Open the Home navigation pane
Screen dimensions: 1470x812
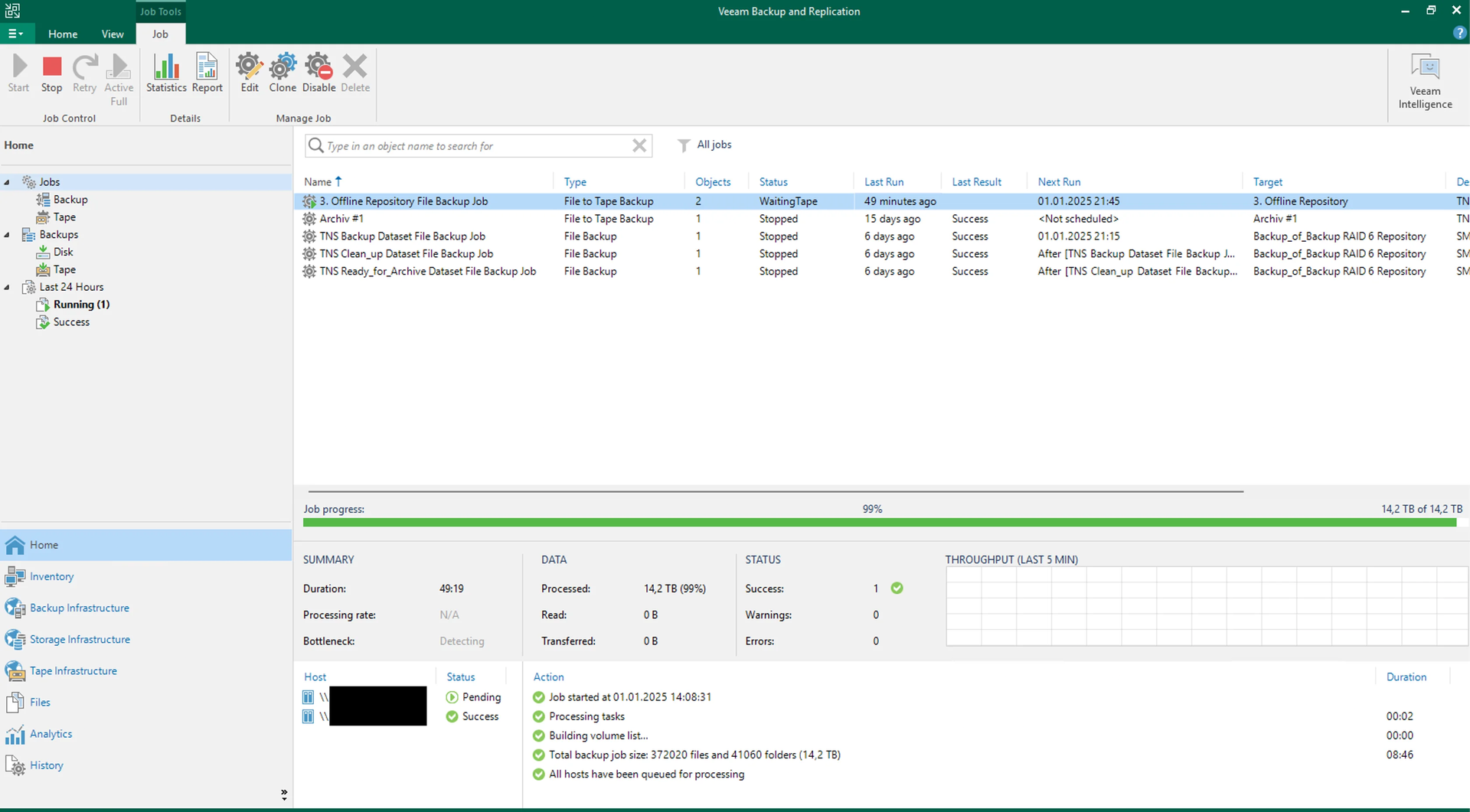(x=145, y=545)
